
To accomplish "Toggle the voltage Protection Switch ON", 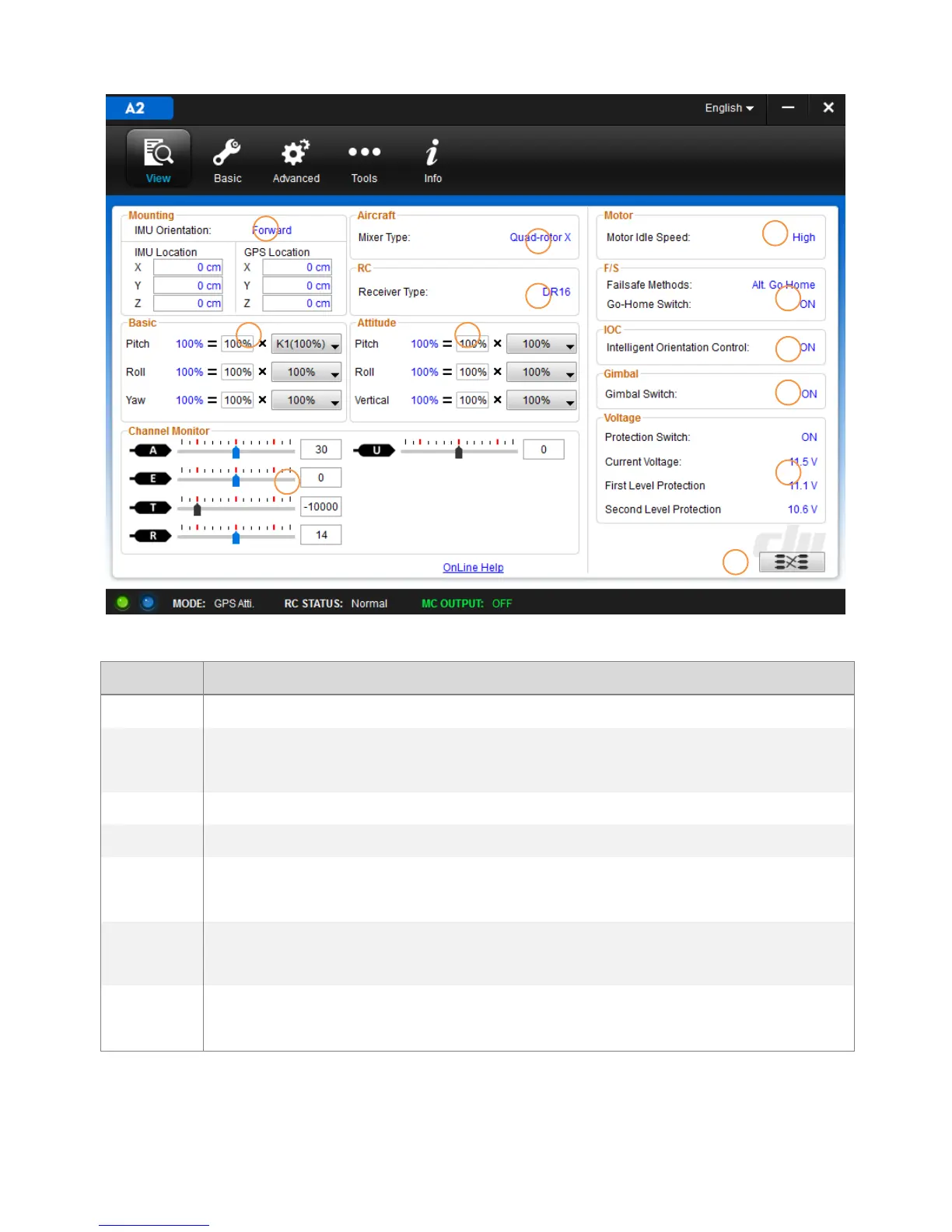I will pyautogui.click(x=809, y=437).
